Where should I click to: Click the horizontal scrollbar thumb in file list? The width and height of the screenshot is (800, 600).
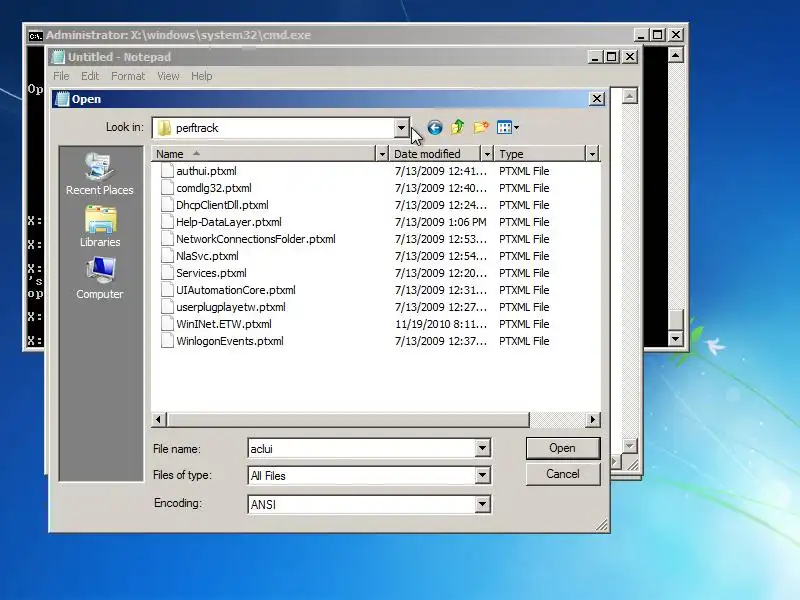click(348, 419)
